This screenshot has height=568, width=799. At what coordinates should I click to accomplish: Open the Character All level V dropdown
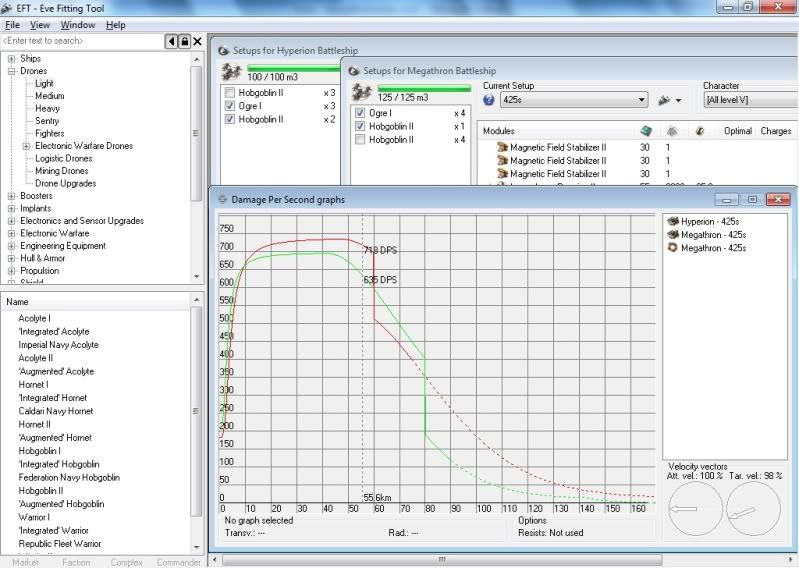click(x=750, y=100)
